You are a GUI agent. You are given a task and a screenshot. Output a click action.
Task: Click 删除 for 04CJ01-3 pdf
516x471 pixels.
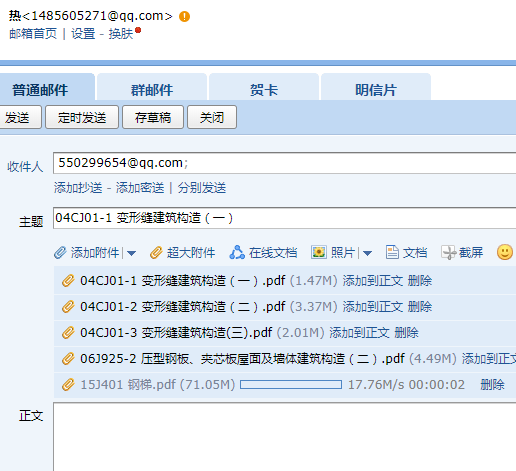point(406,333)
